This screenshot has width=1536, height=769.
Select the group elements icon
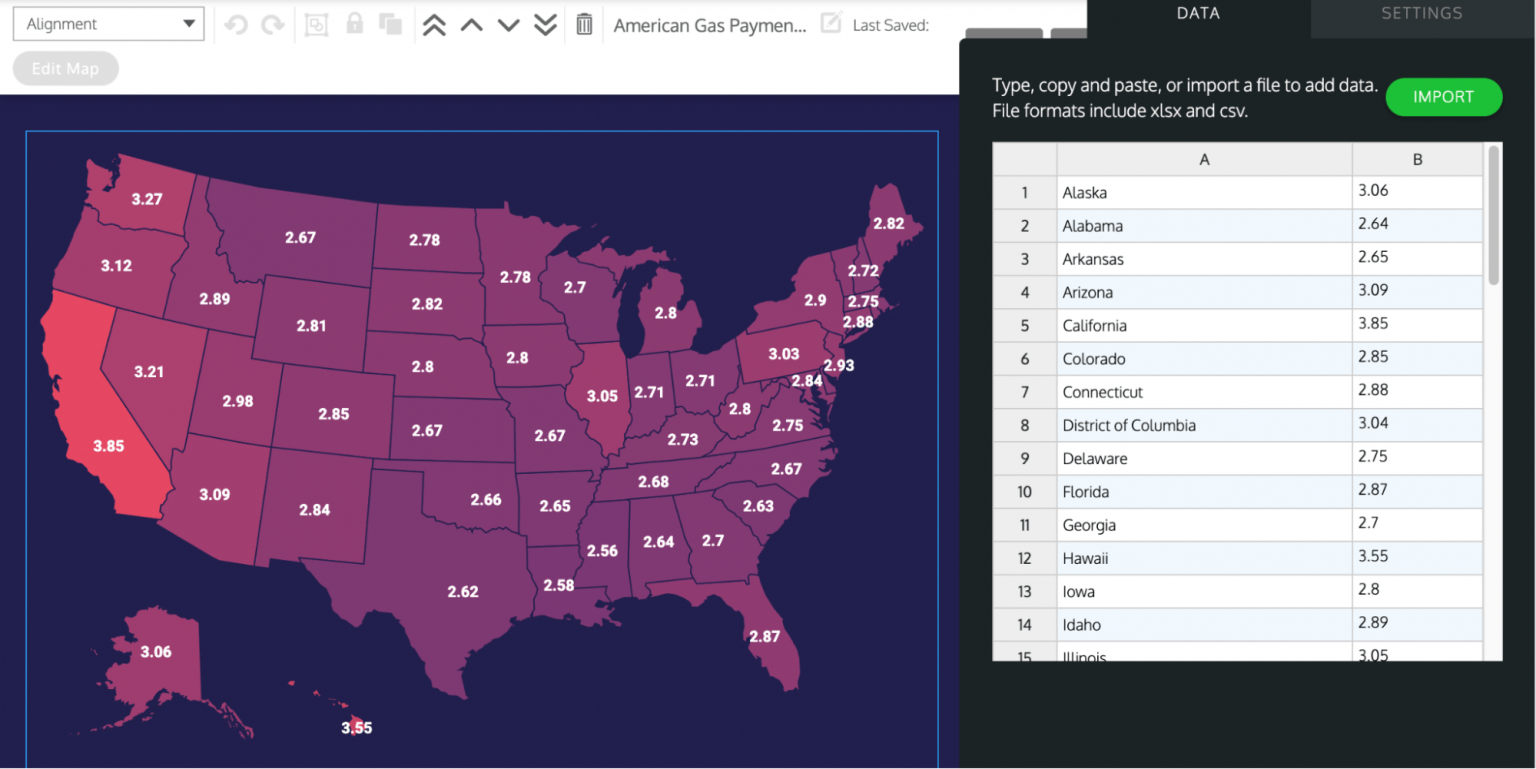(316, 24)
